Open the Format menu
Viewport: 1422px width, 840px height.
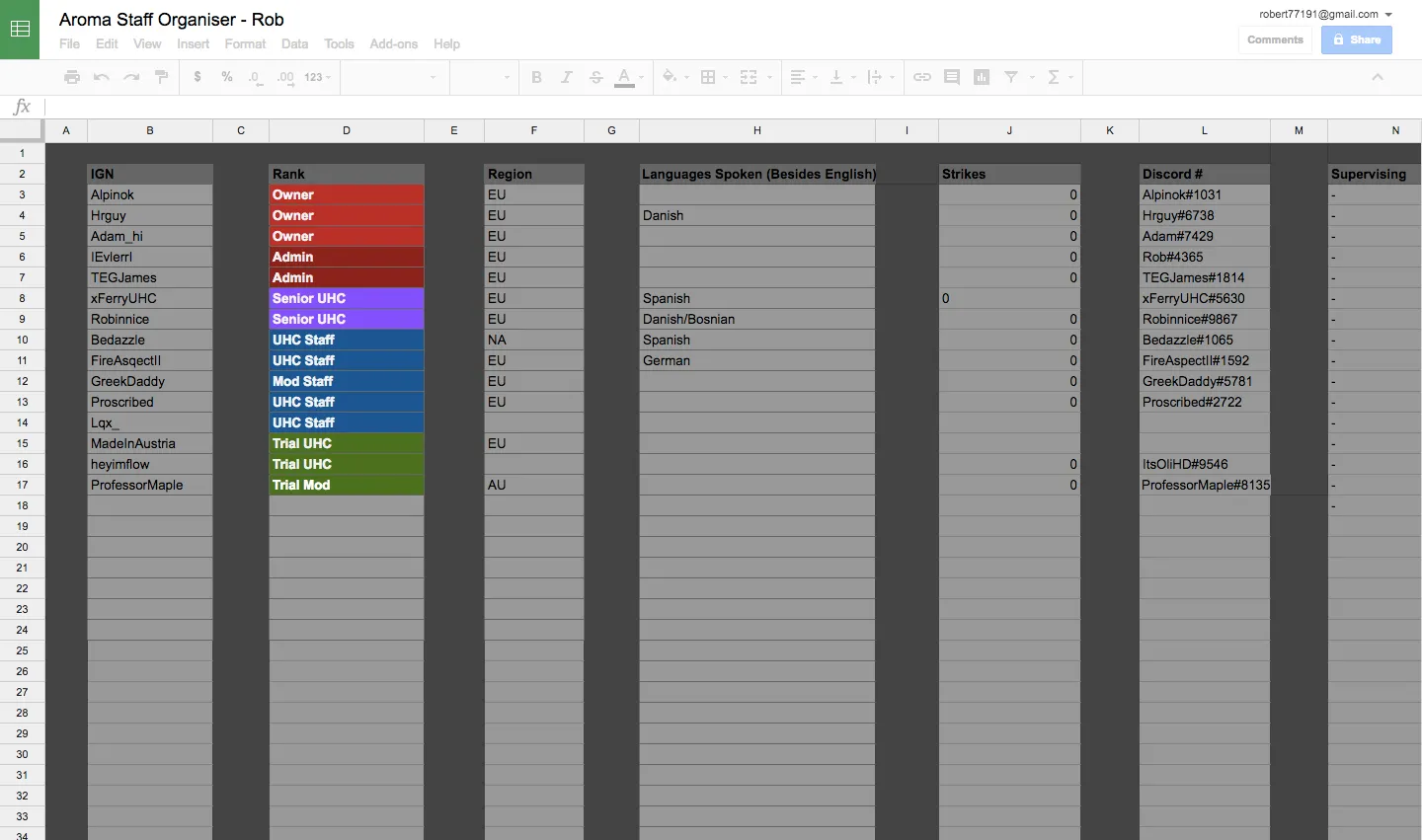coord(245,44)
